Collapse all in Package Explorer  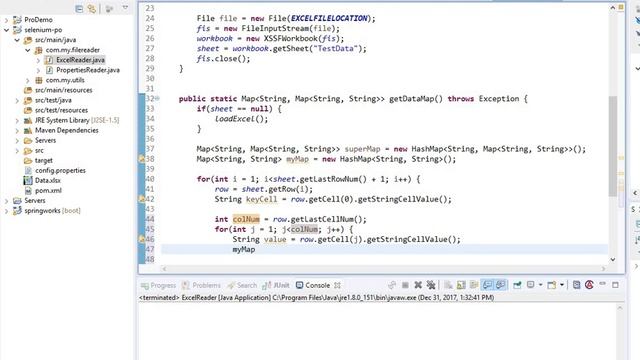tap(79, 9)
